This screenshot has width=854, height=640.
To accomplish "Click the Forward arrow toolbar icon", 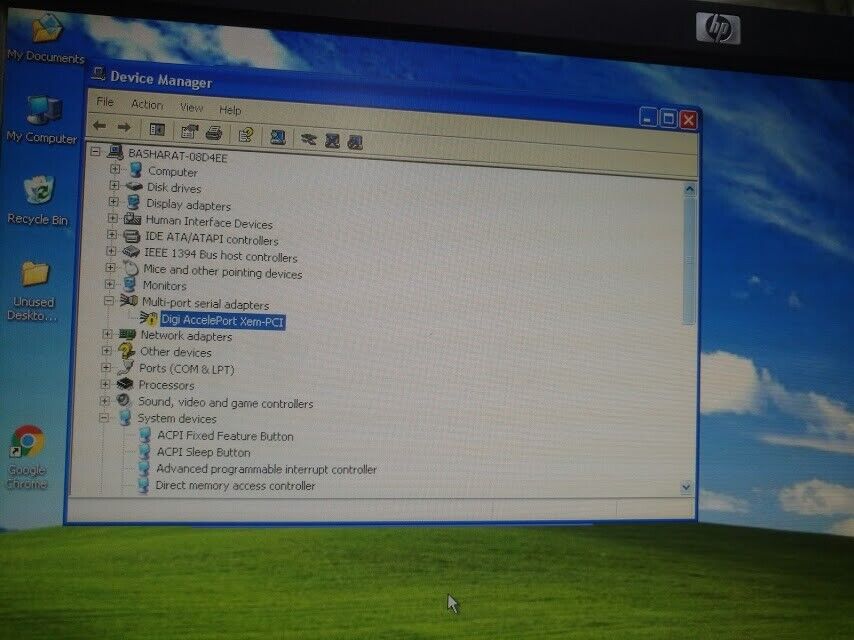I will click(124, 127).
